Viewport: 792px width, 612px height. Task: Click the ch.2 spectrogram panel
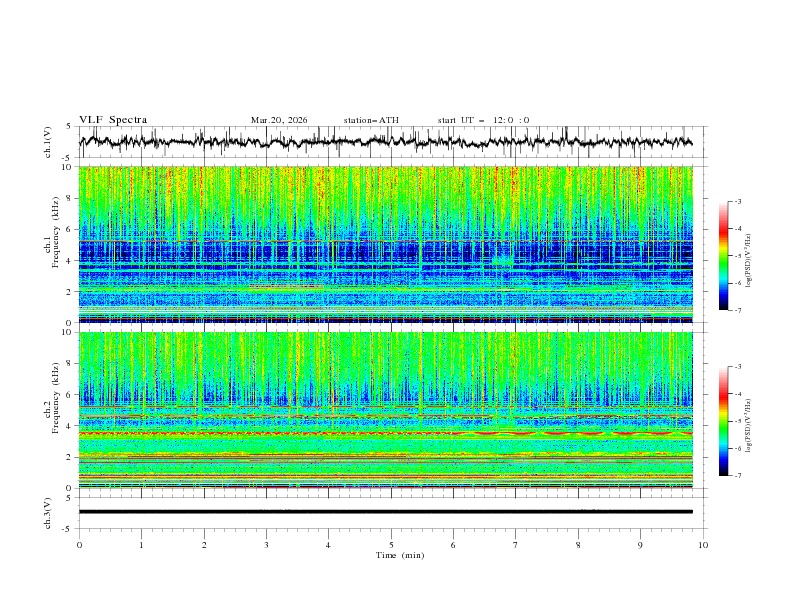385,410
